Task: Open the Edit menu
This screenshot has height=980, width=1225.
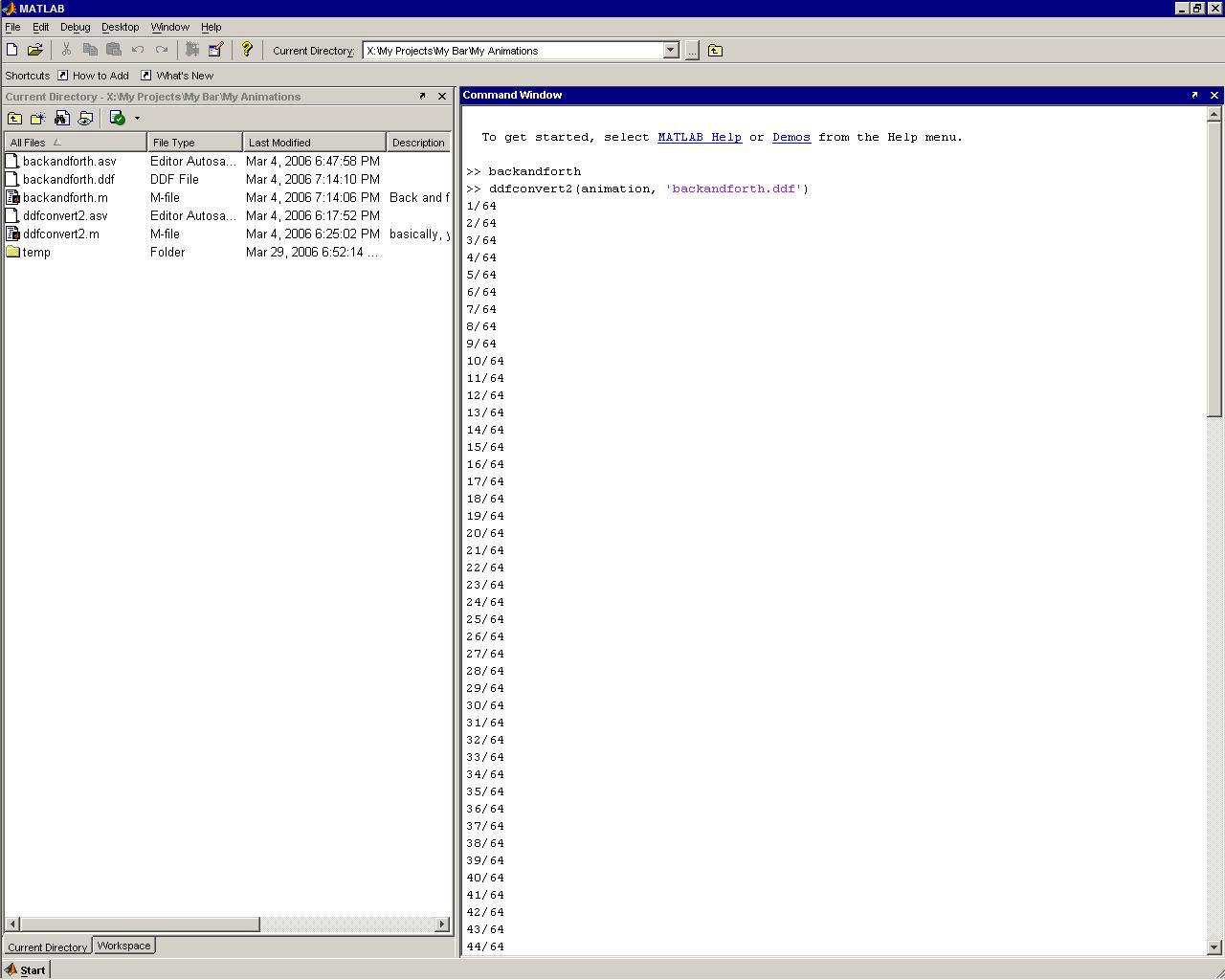Action: [x=41, y=27]
